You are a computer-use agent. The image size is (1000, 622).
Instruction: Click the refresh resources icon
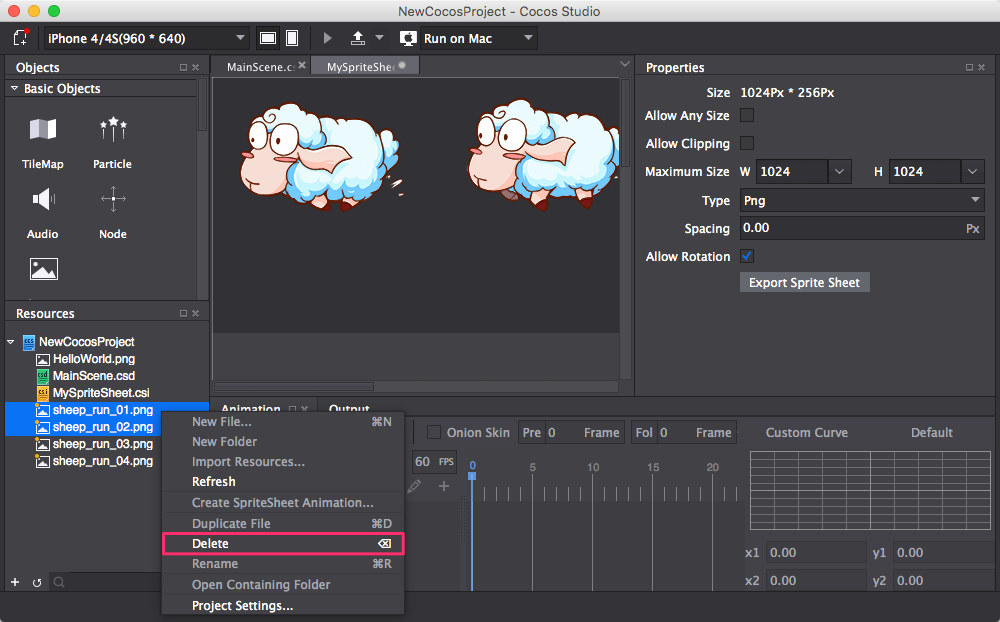click(x=37, y=582)
